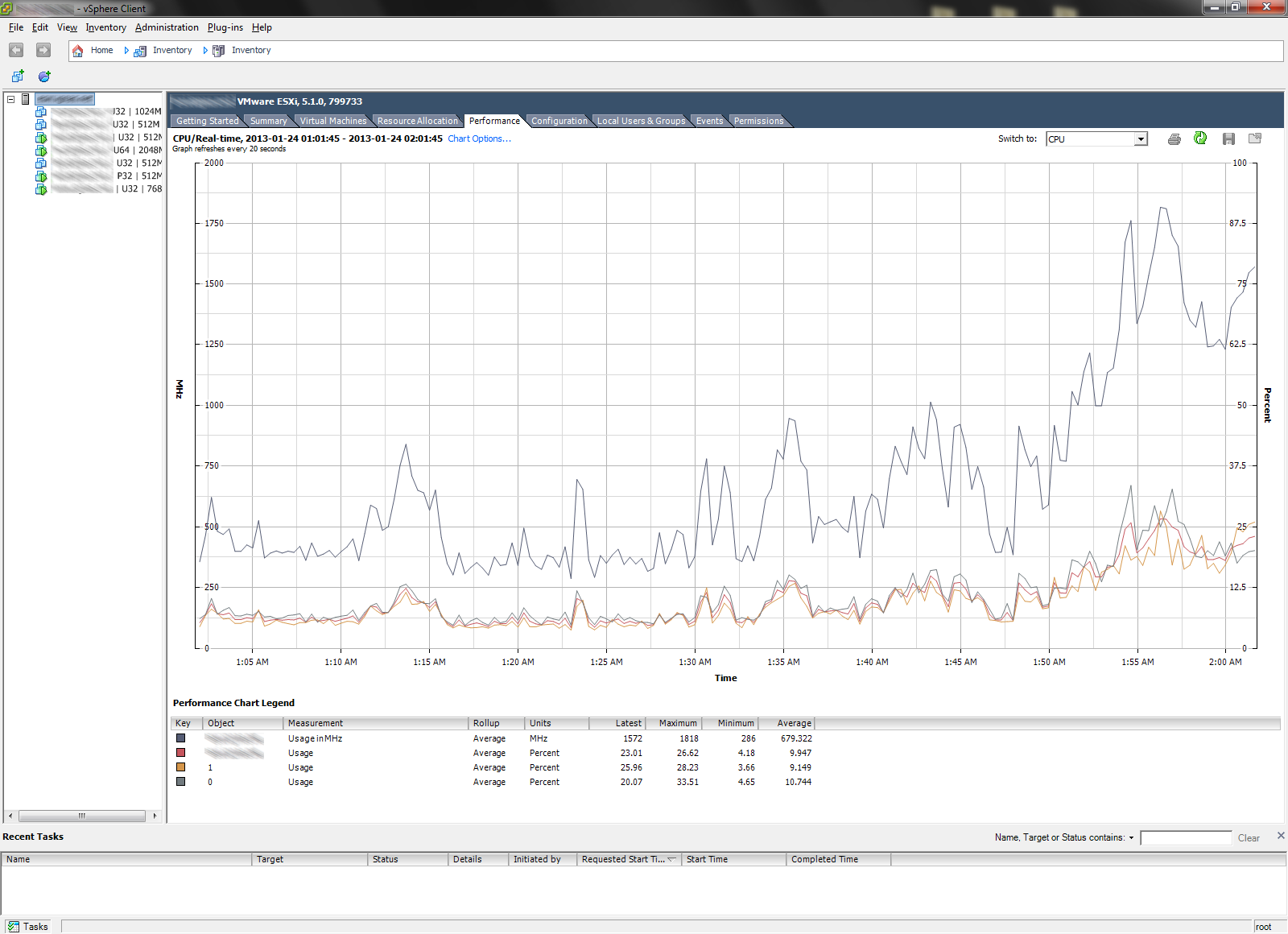Select the running VM icon for U32 | 768
The height and width of the screenshot is (934, 1288).
pos(41,189)
